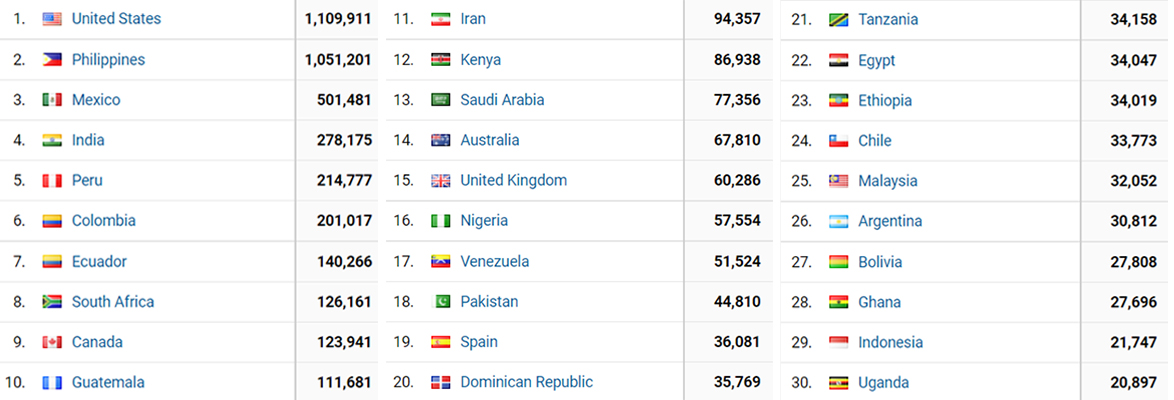Screen dimensions: 1174x400
Task: Click the Kenya flag icon
Action: coord(441,60)
